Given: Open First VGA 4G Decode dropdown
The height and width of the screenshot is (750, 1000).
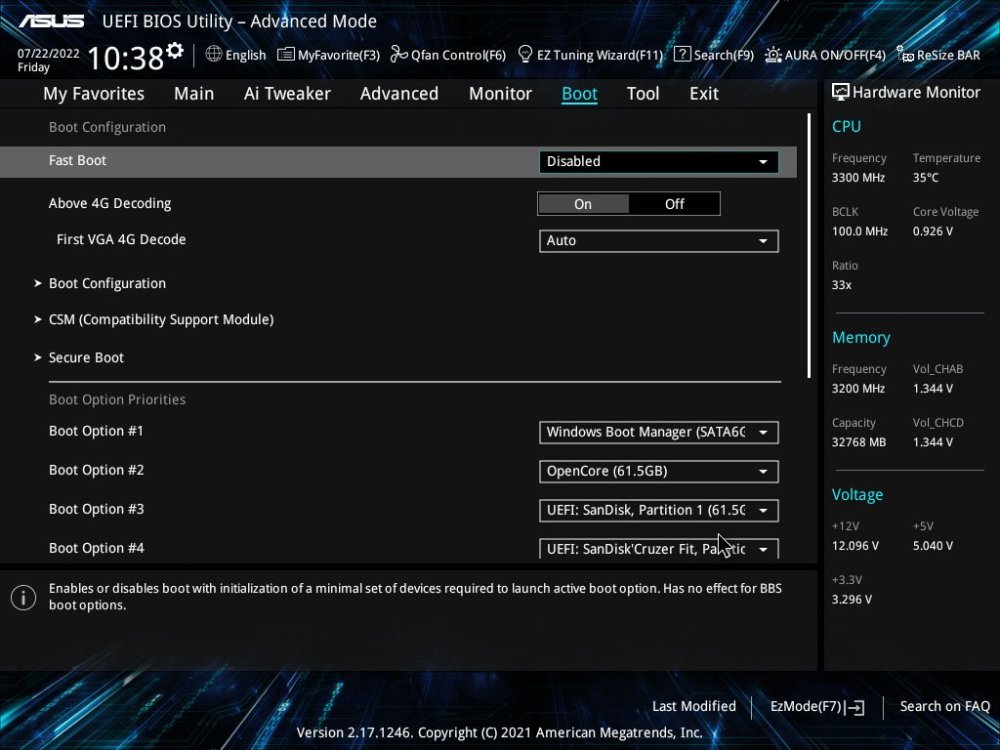Looking at the screenshot, I should pos(658,241).
